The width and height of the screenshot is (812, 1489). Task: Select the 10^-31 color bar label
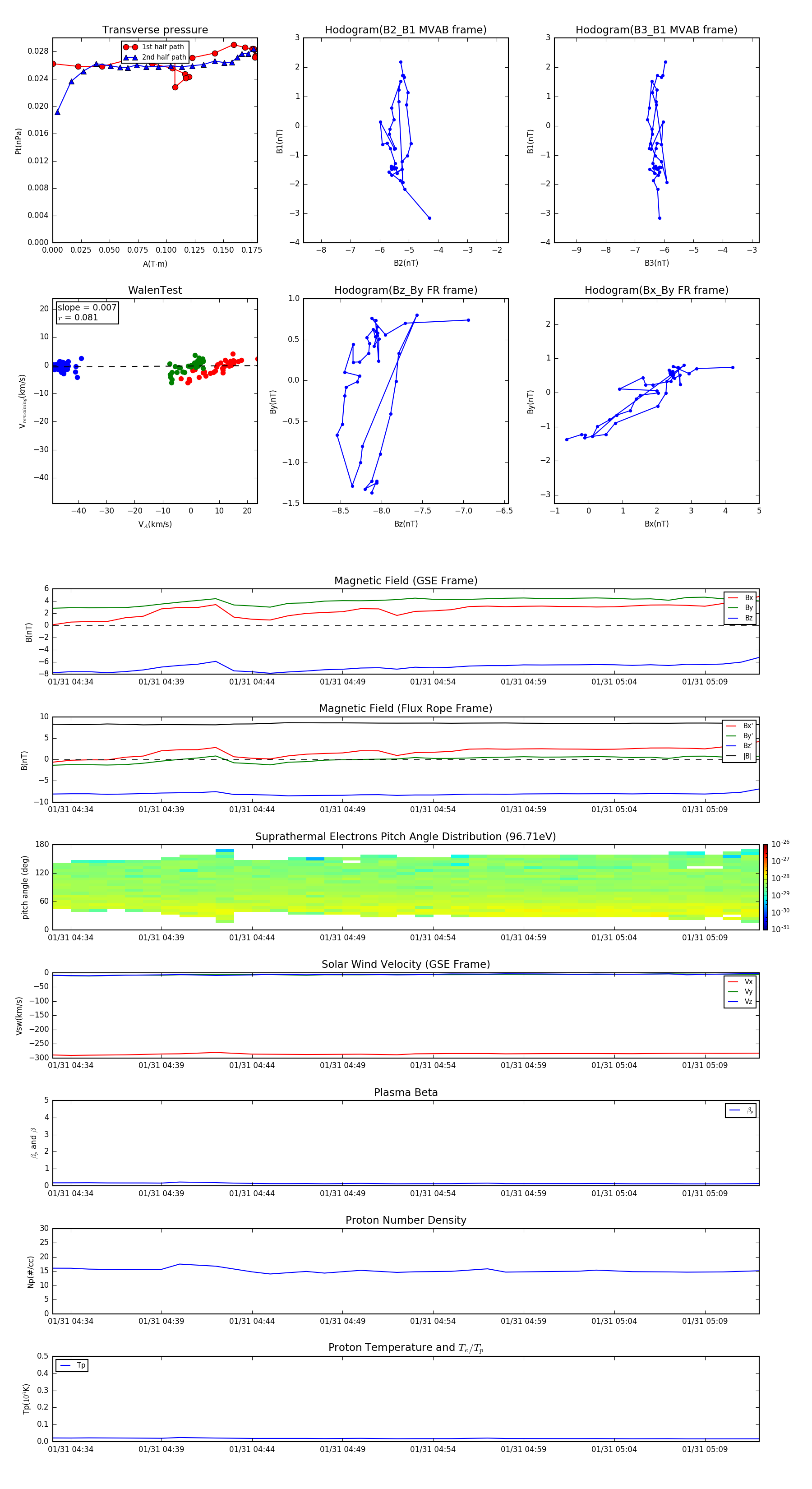(780, 929)
